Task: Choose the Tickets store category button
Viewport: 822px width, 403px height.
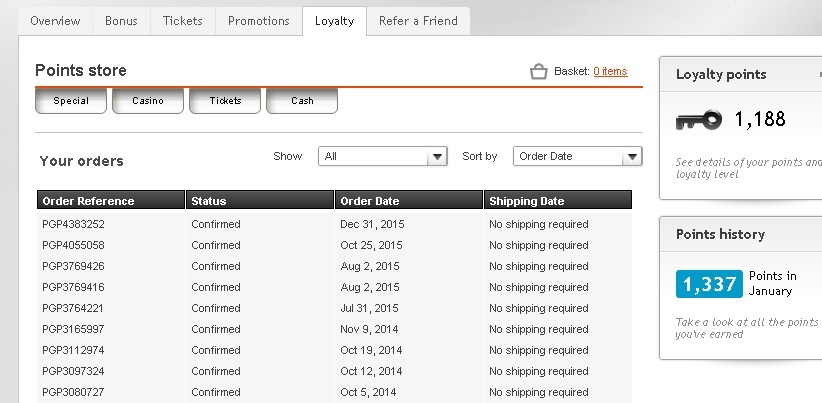Action: [225, 101]
